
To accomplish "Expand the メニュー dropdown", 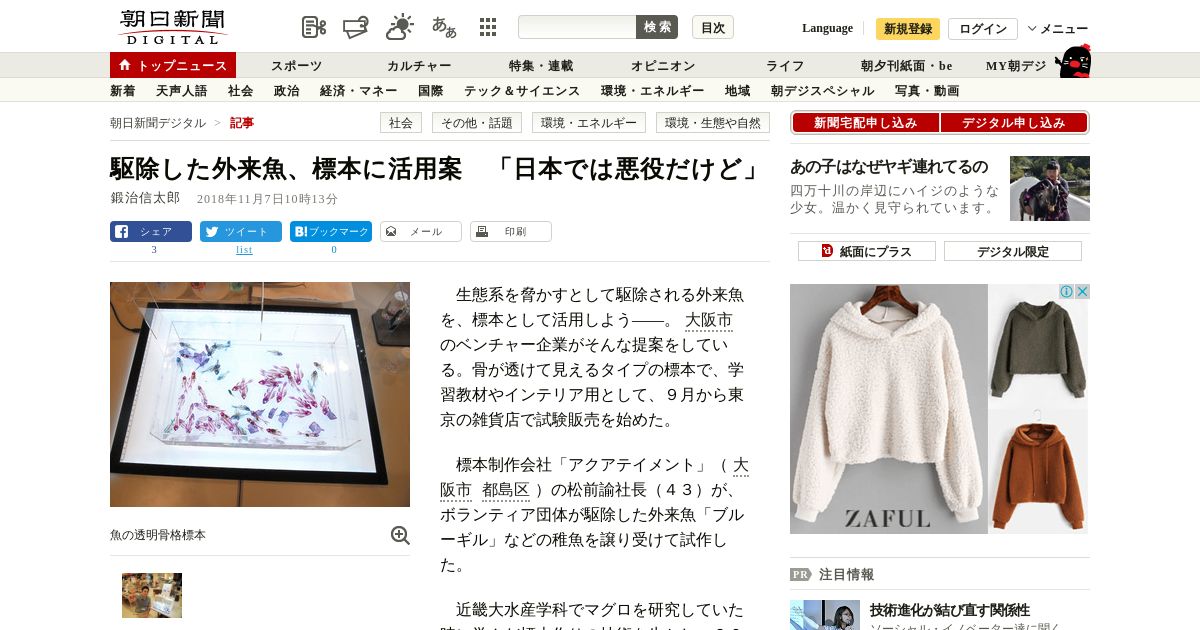I will pyautogui.click(x=1058, y=28).
